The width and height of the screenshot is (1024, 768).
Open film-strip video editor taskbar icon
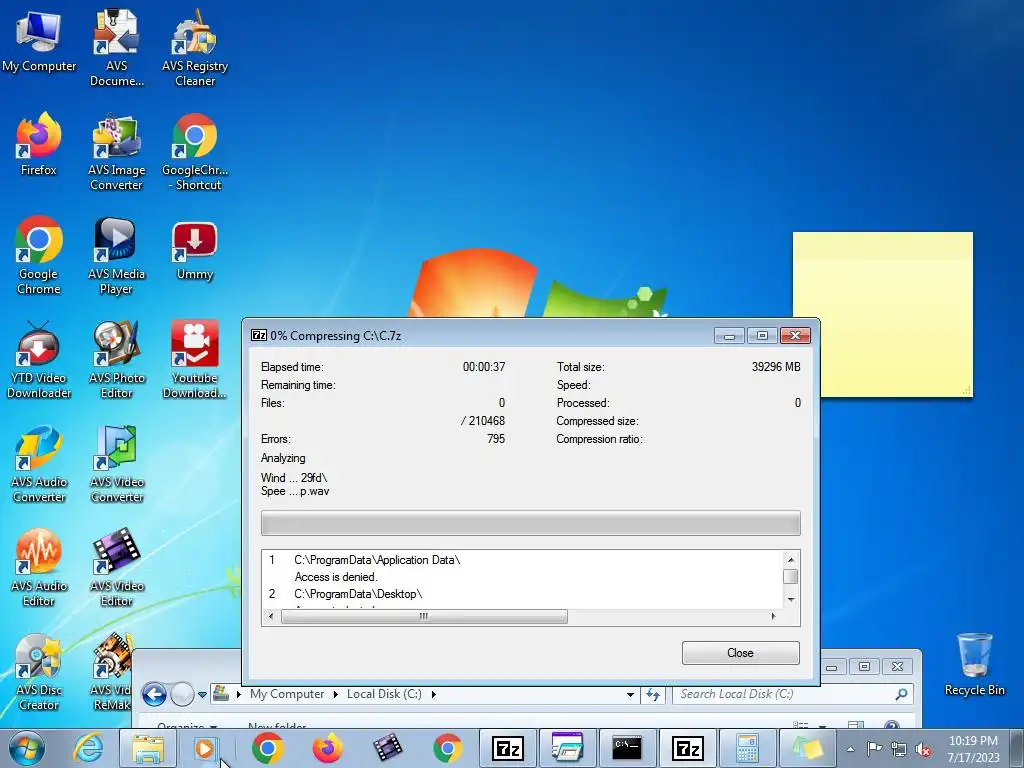click(387, 748)
